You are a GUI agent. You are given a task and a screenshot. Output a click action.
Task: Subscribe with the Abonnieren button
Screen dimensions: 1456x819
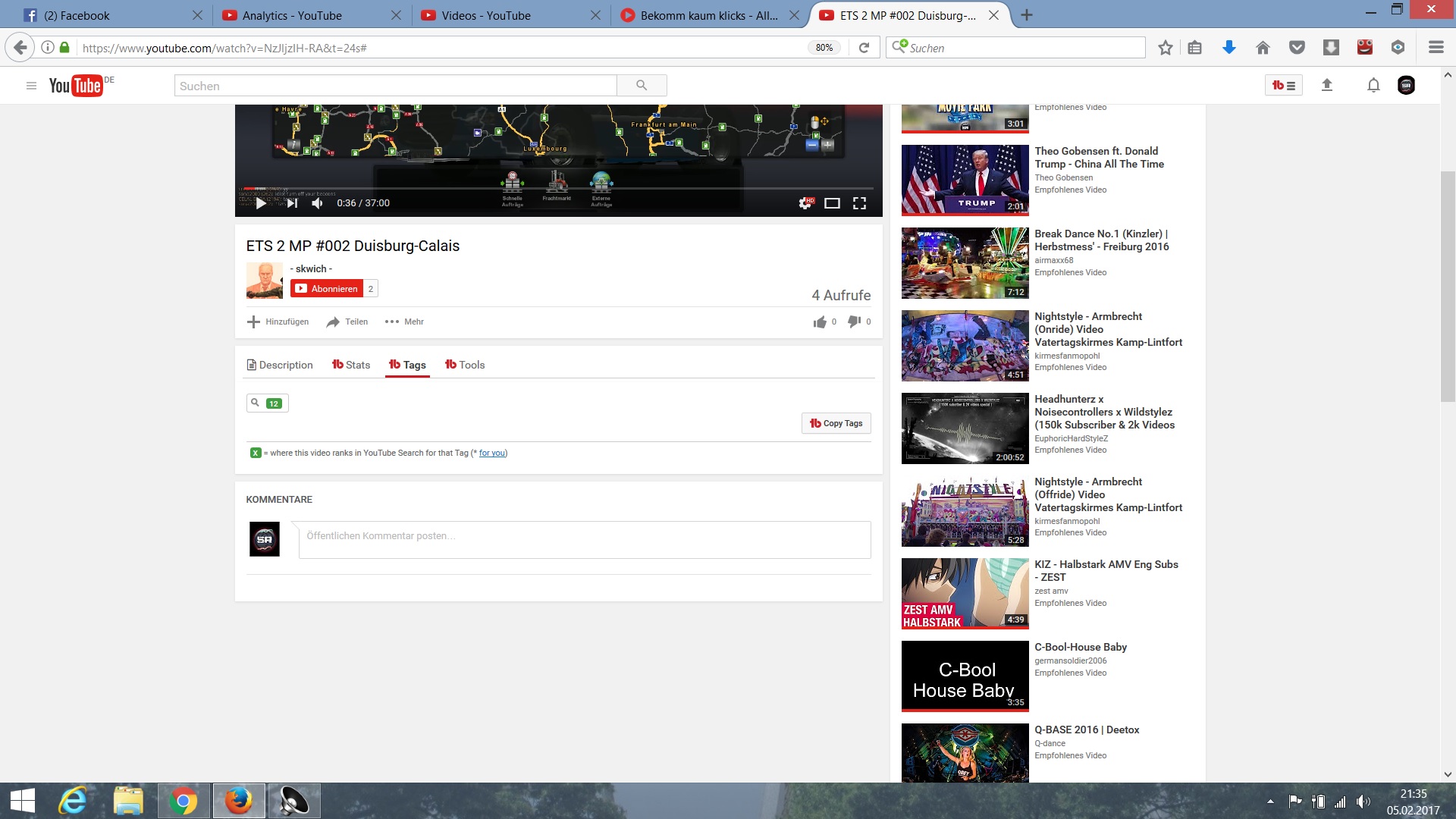pyautogui.click(x=326, y=289)
